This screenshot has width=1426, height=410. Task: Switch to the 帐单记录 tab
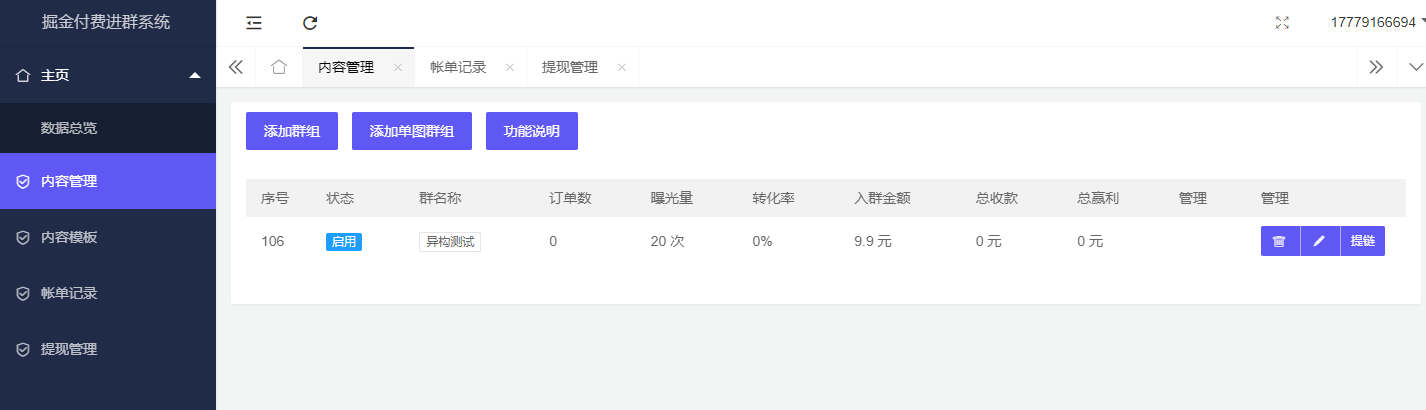[458, 67]
